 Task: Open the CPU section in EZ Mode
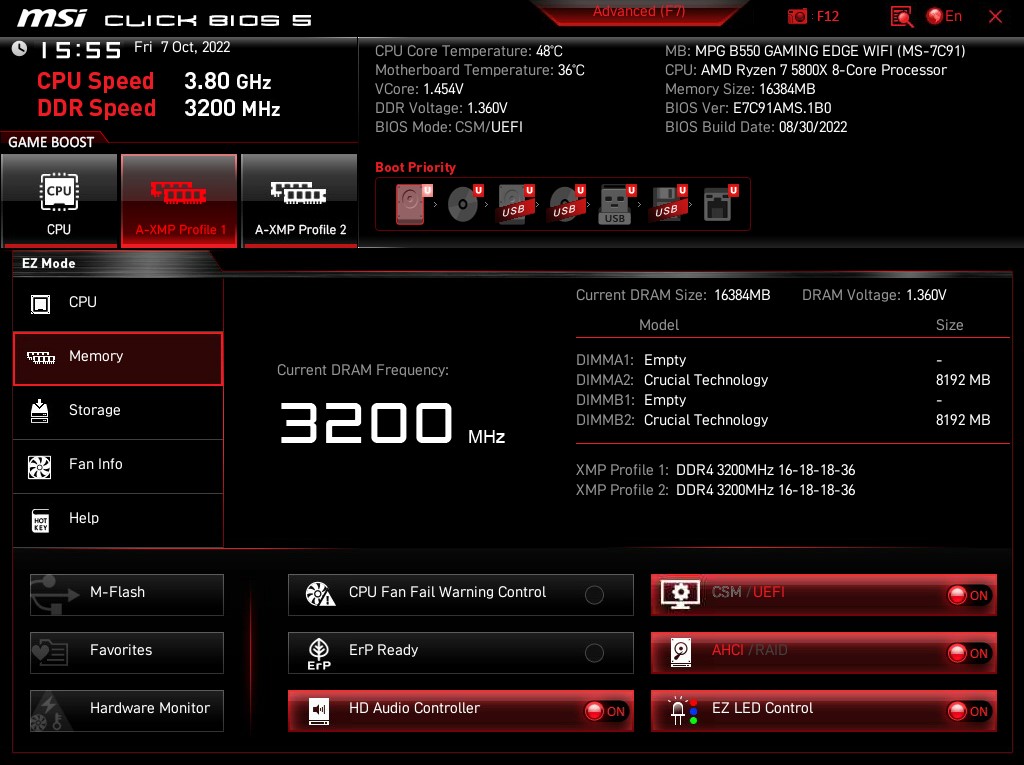(118, 303)
